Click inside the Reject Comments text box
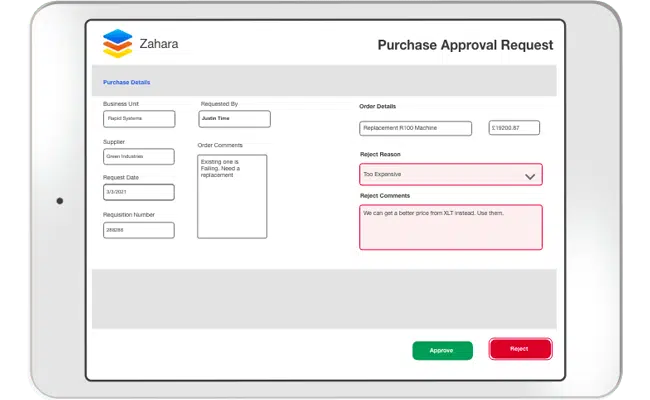Image resolution: width=650 pixels, height=400 pixels. (450, 227)
